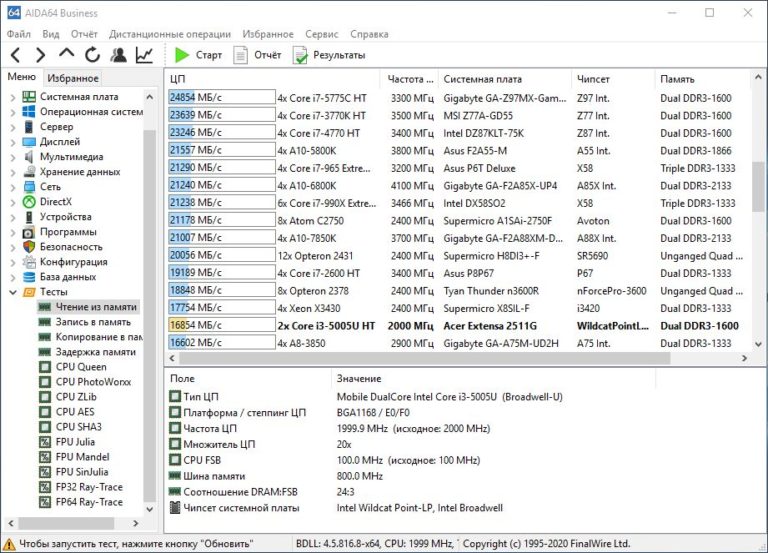Select the FP32 Ray-Trace test

pyautogui.click(x=81, y=487)
